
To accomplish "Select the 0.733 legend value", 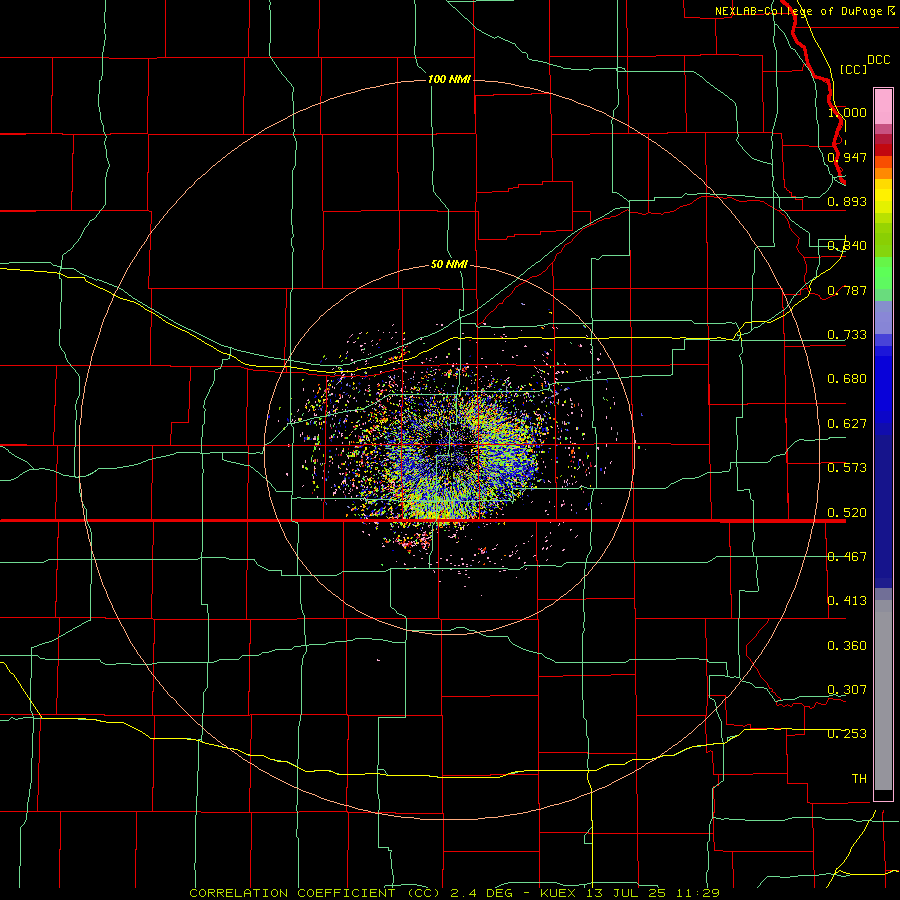I will click(x=847, y=335).
